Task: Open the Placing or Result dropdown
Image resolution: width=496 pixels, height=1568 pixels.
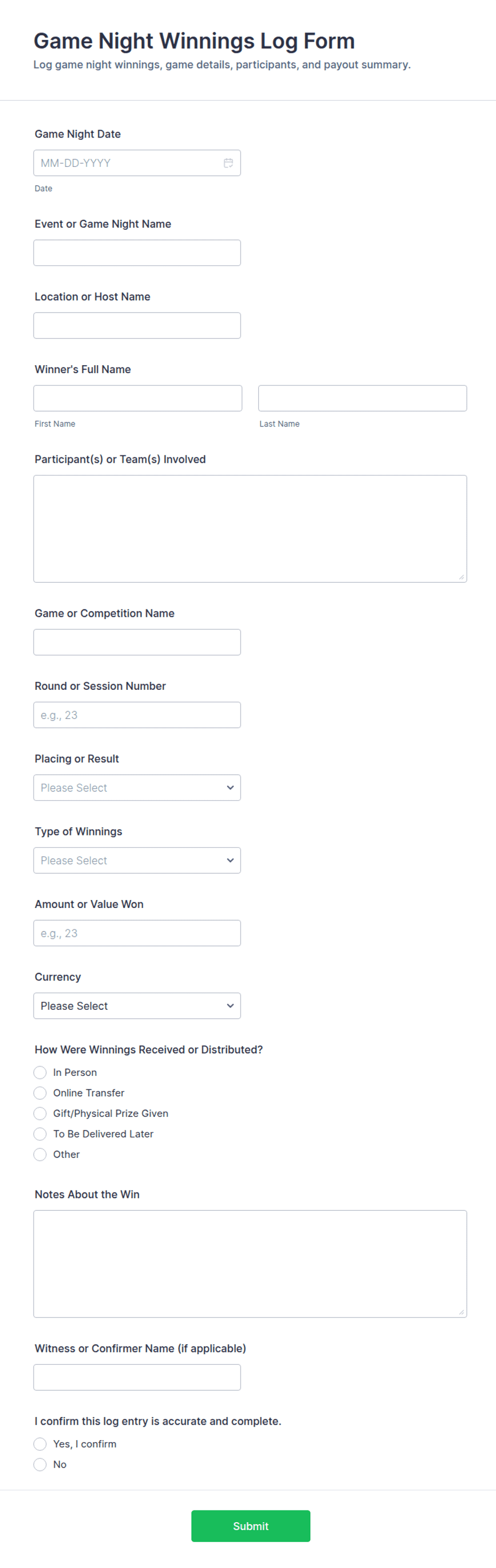Action: pyautogui.click(x=137, y=787)
